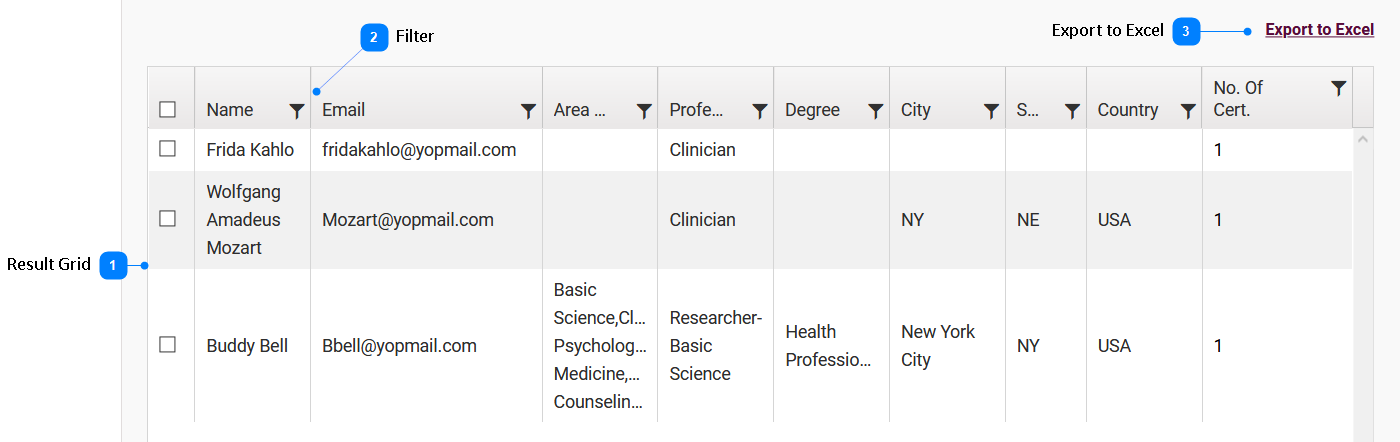Sort by the Email column header
The height and width of the screenshot is (442, 1400).
343,110
